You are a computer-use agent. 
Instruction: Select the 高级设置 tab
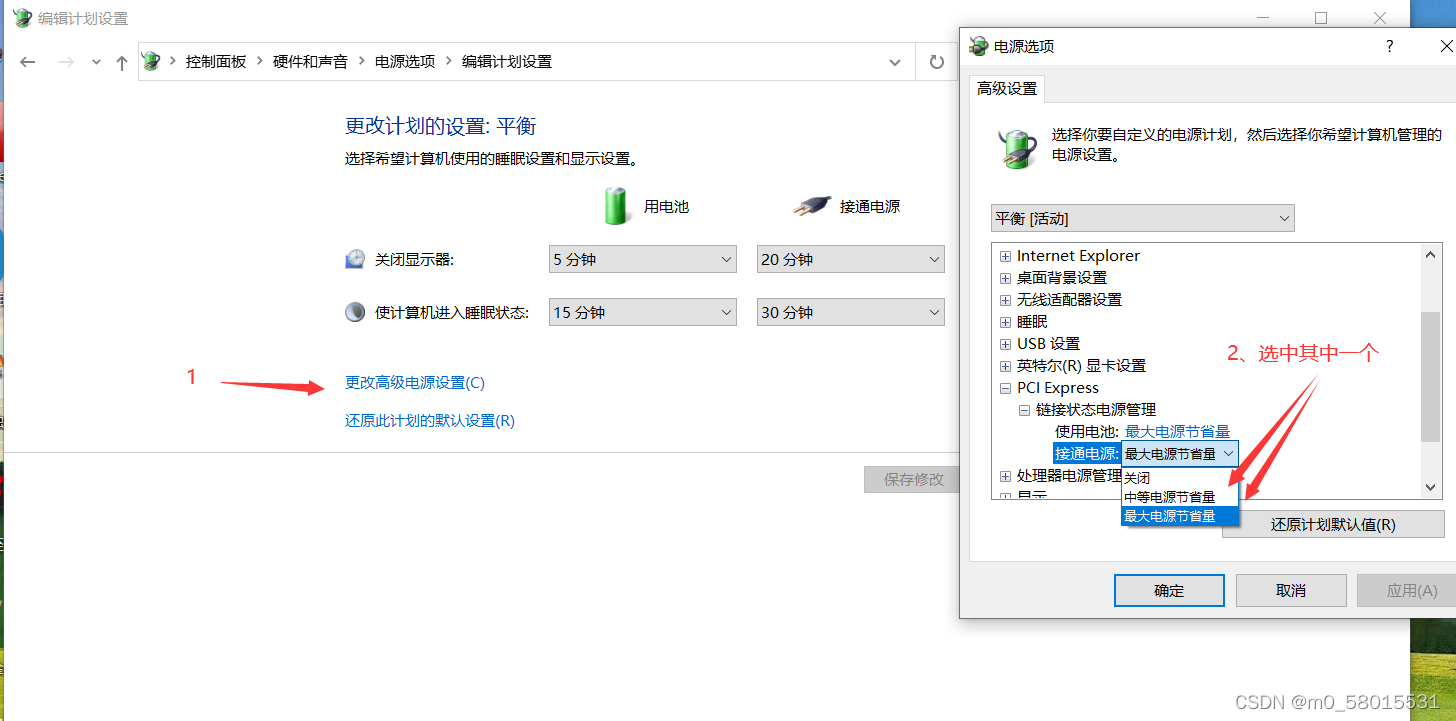point(1007,89)
